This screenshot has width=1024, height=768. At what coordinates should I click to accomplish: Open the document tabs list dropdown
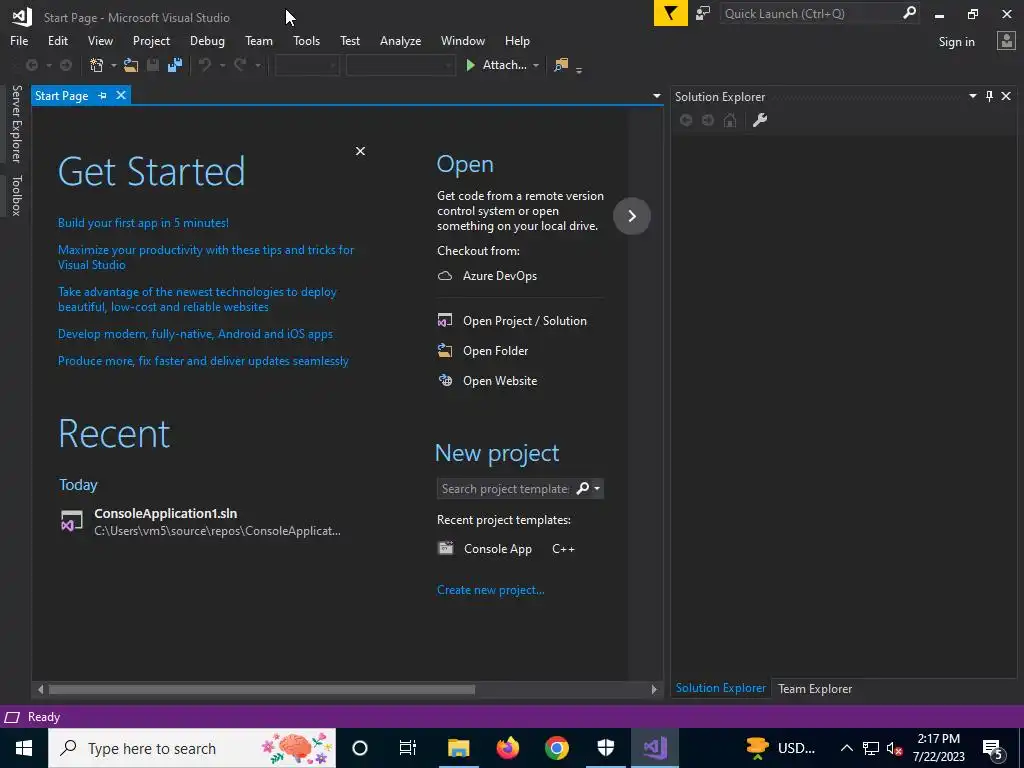pos(656,96)
